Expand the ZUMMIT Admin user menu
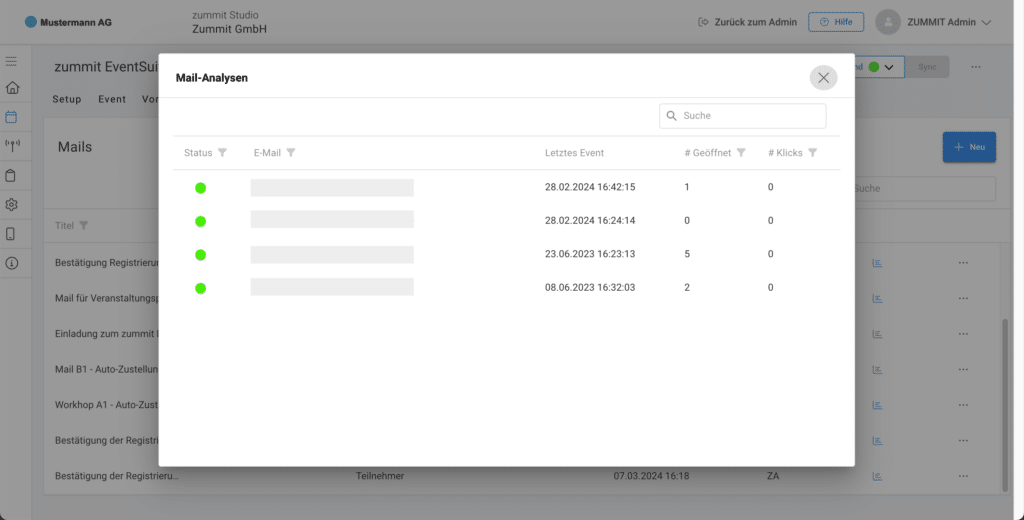 tap(986, 22)
